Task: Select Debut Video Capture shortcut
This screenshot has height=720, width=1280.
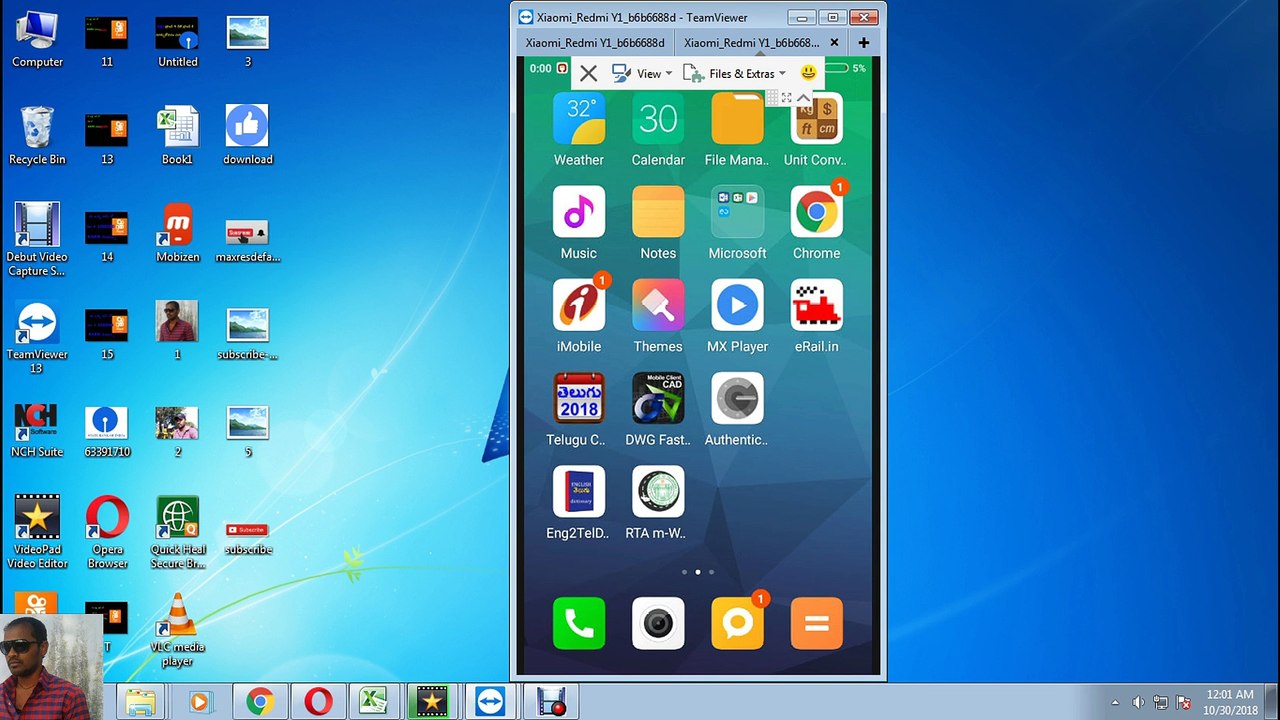Action: pyautogui.click(x=37, y=240)
